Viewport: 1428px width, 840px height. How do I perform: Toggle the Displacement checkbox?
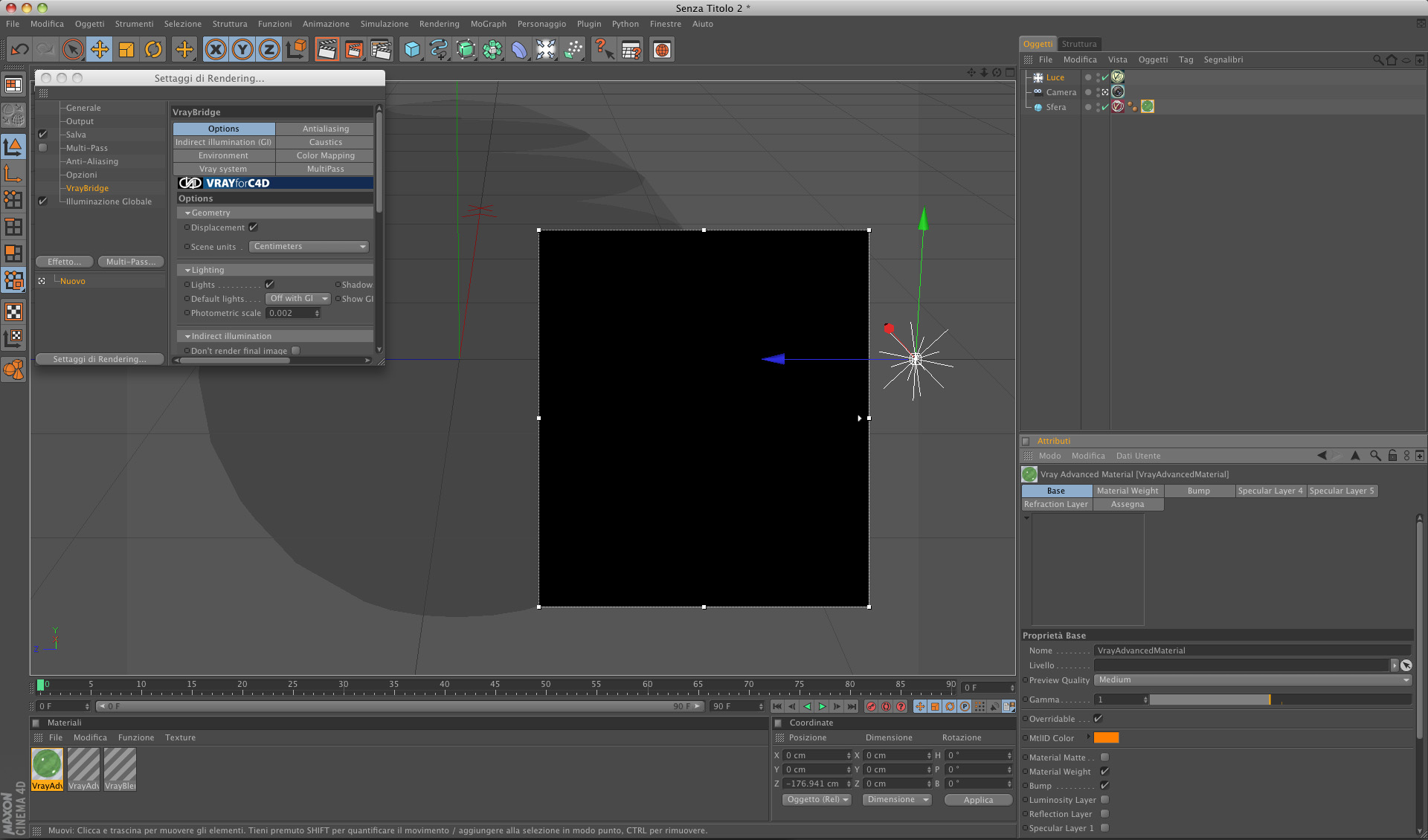pos(254,227)
